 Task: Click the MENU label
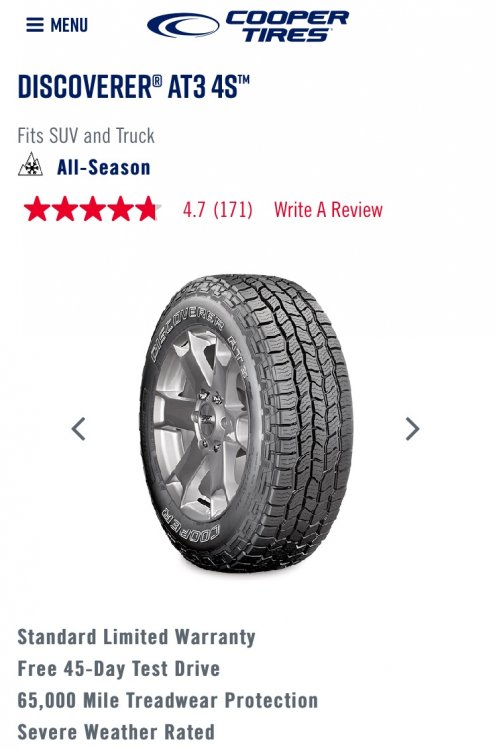[x=69, y=25]
